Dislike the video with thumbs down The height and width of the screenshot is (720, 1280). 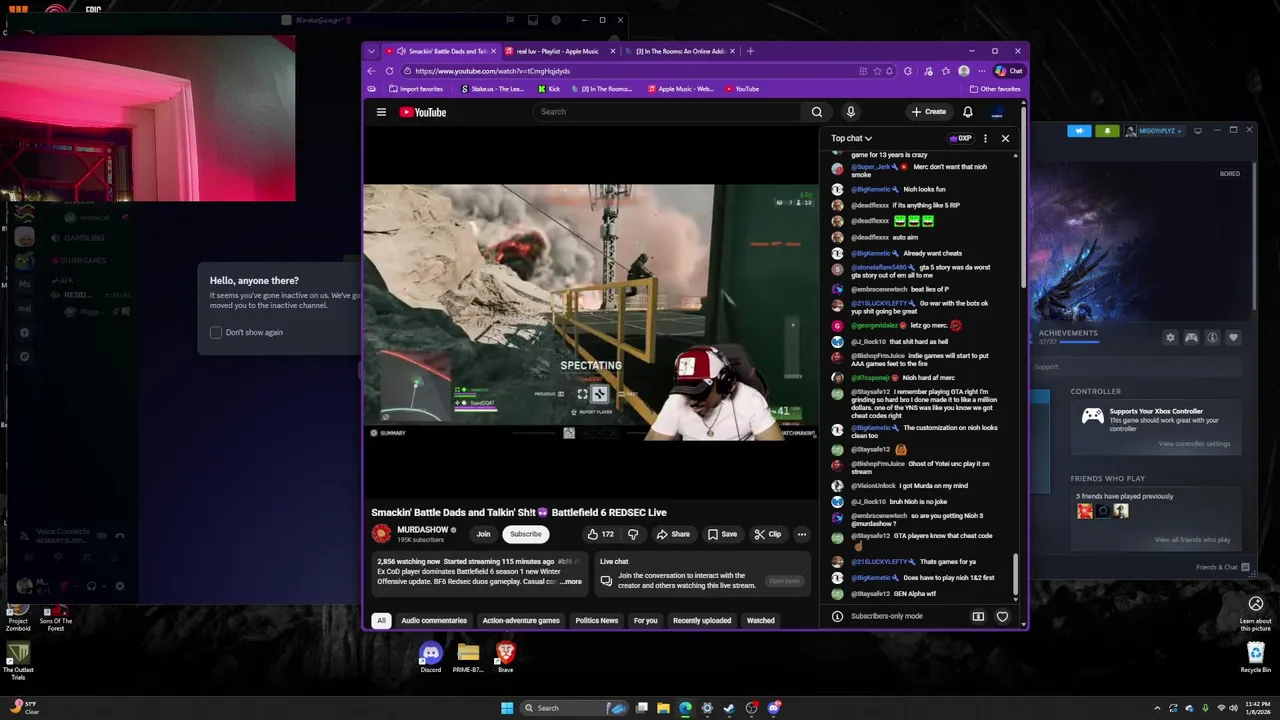(632, 534)
